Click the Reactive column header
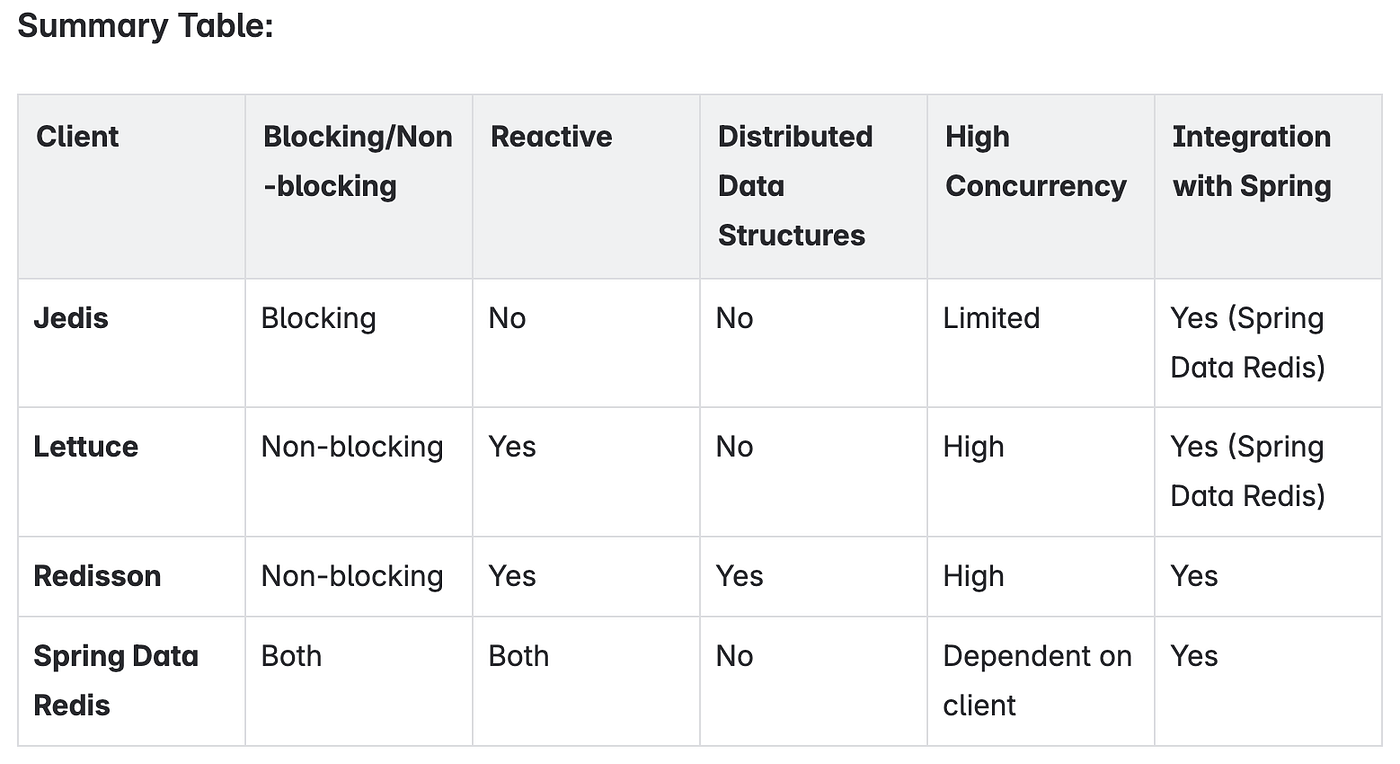This screenshot has width=1400, height=764. 551,136
